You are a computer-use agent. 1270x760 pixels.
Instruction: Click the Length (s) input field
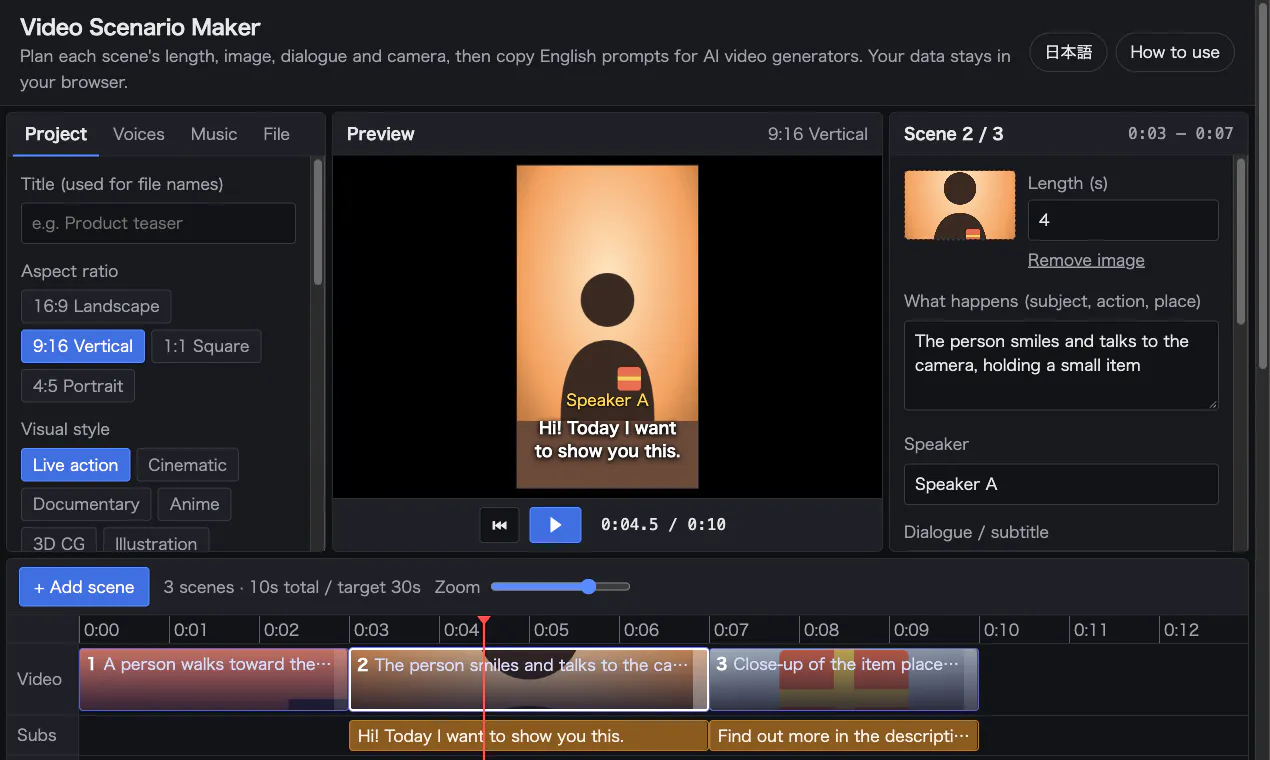coord(1123,220)
